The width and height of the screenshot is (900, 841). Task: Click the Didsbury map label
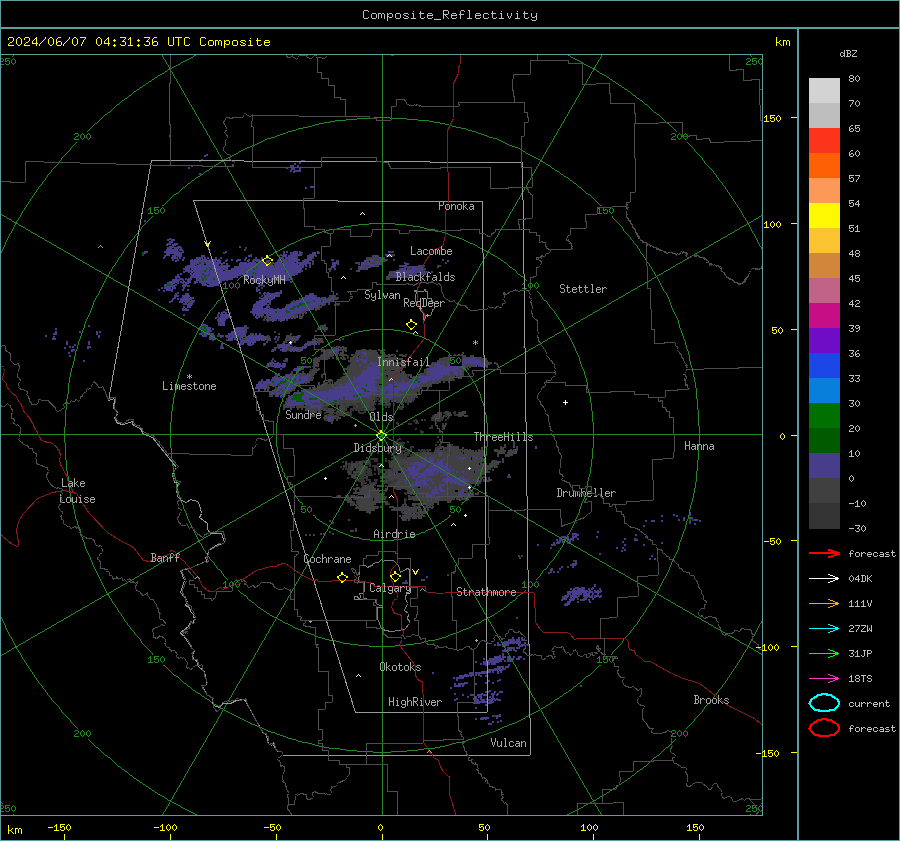click(378, 448)
